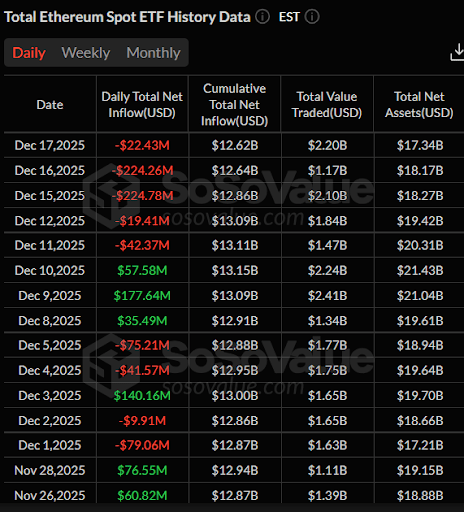Image resolution: width=464 pixels, height=512 pixels.
Task: Select the Dec 12,2025 date cell
Action: (x=50, y=221)
